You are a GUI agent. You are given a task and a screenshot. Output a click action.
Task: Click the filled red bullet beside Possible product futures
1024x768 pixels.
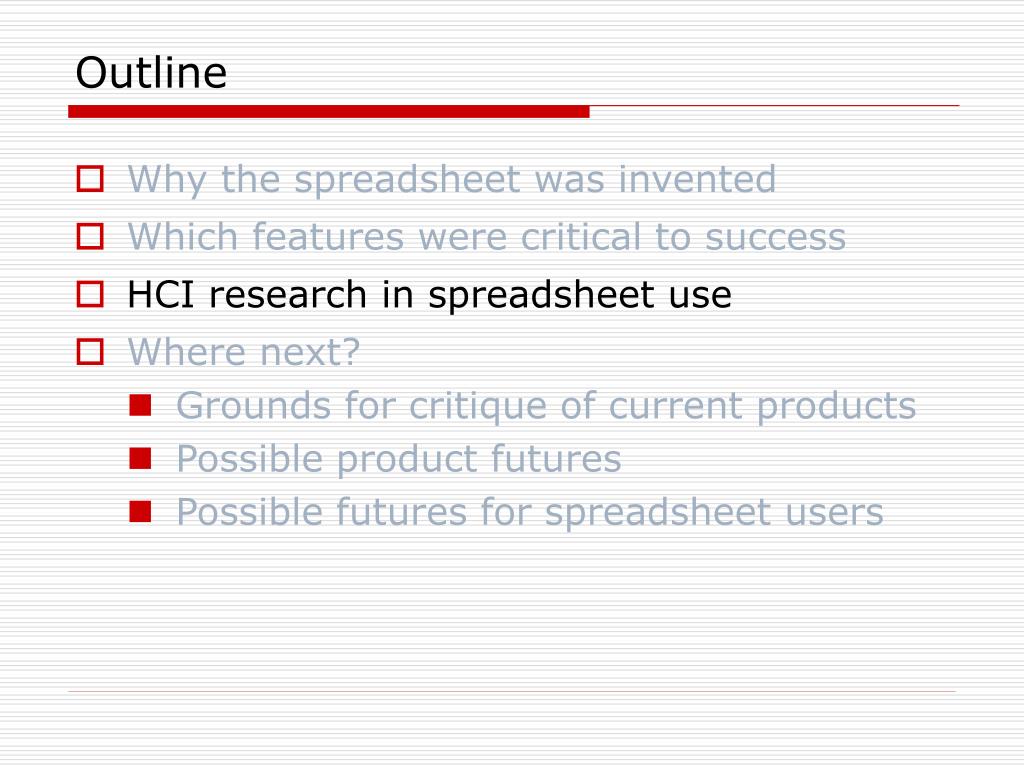[x=140, y=458]
